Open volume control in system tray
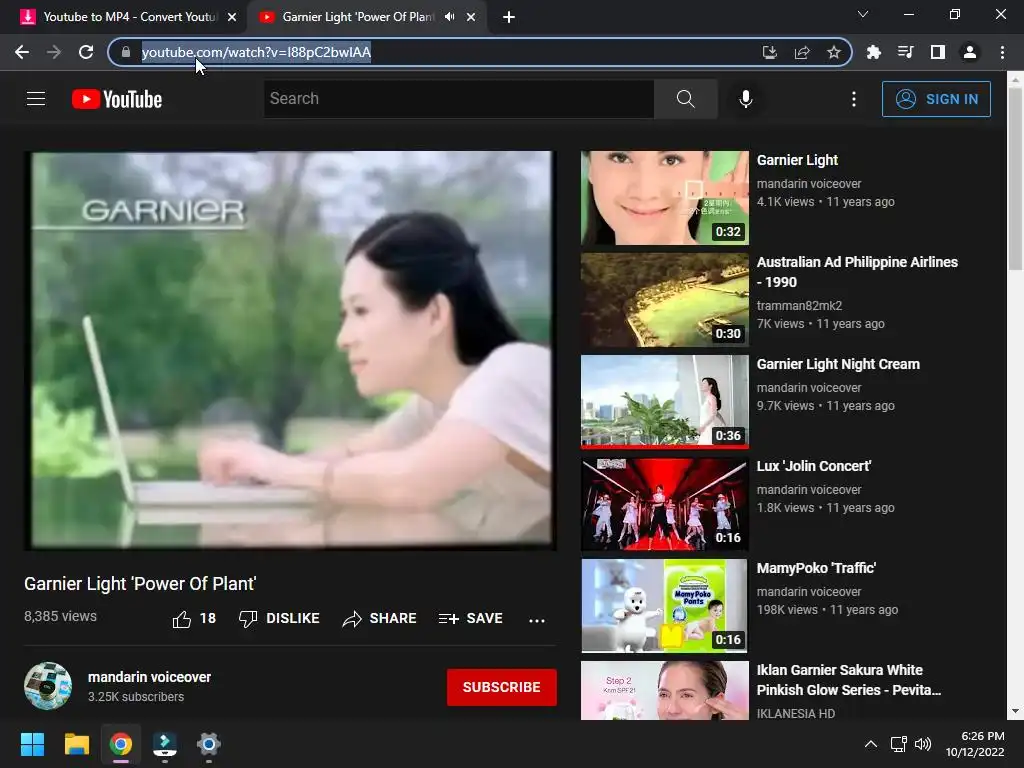1024x768 pixels. (923, 744)
